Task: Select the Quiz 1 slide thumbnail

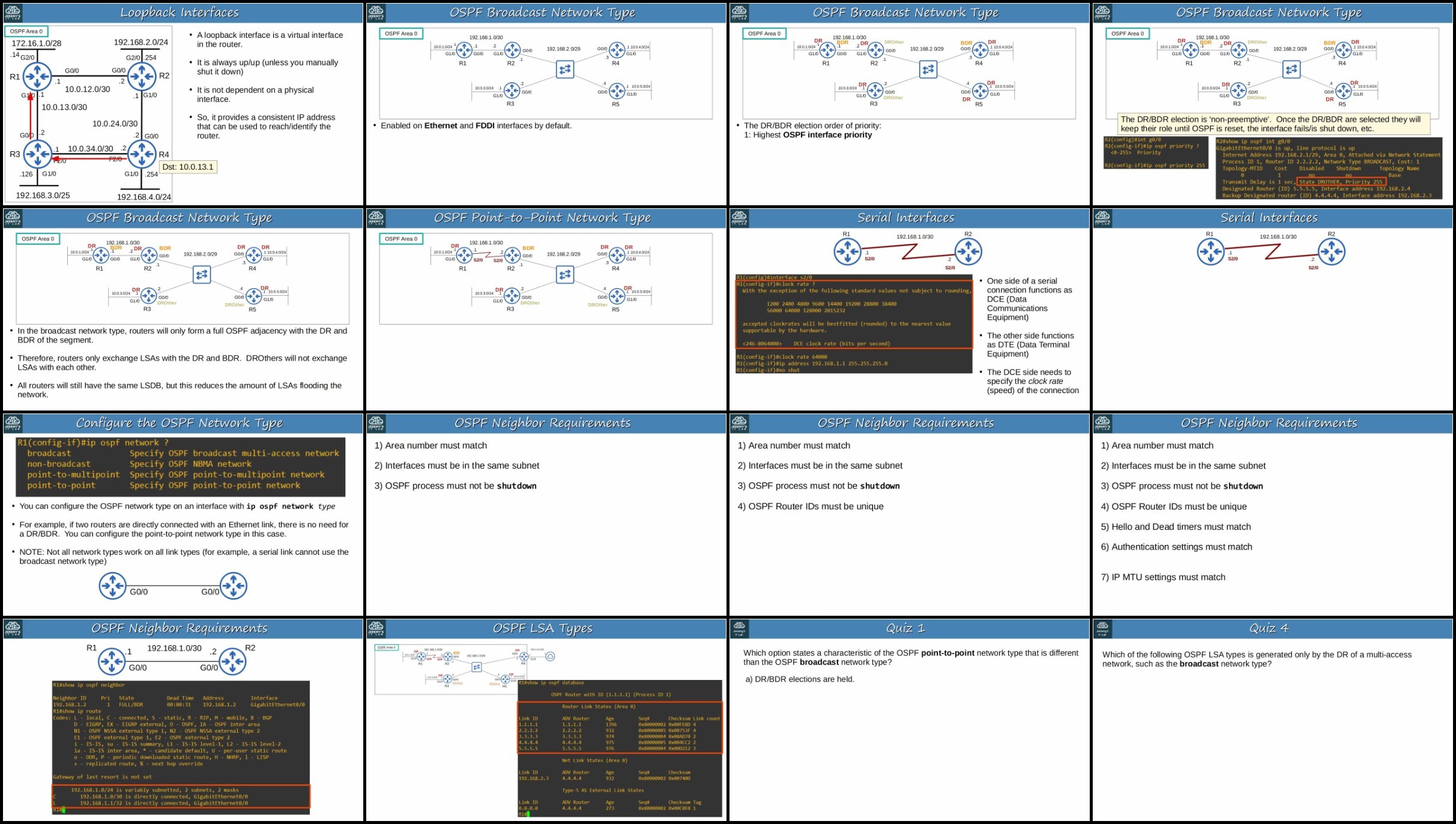Action: 910,720
